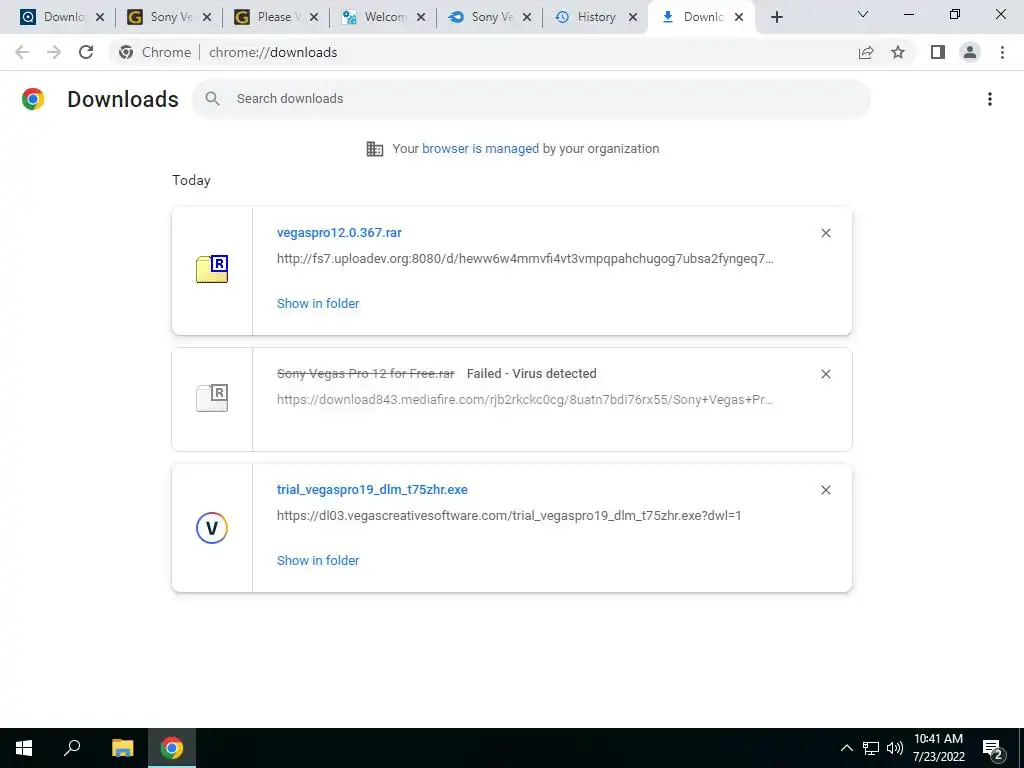Open the tab search chevron
Screen dimensions: 1024x768
pyautogui.click(x=863, y=14)
